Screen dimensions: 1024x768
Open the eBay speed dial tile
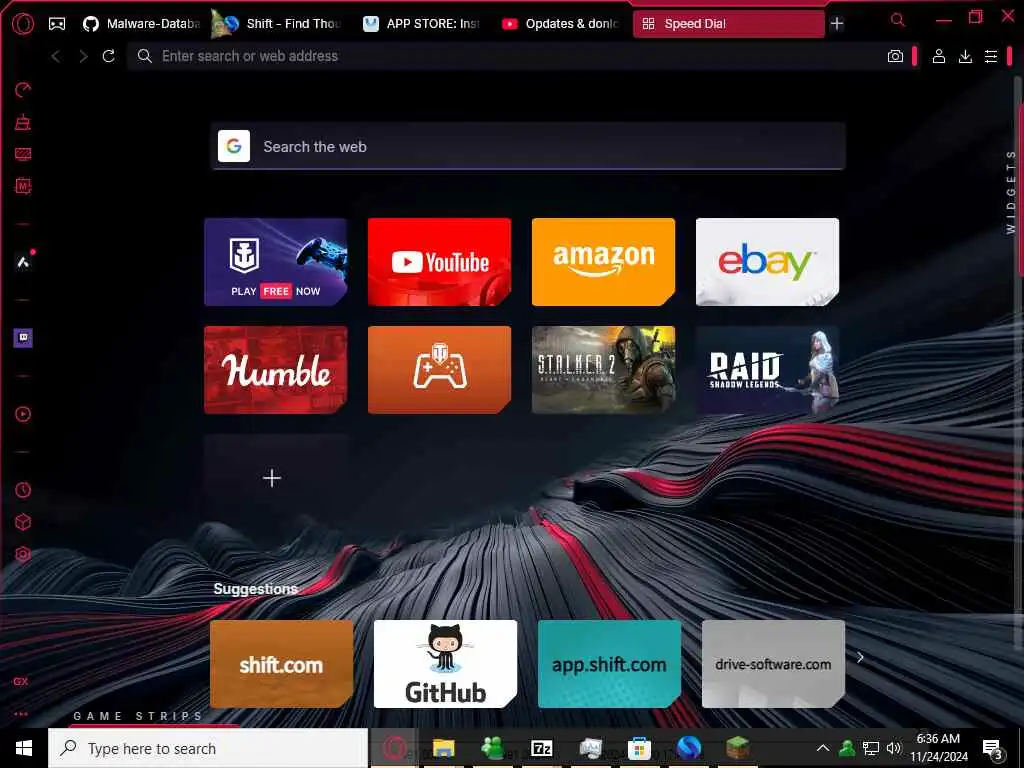click(x=767, y=262)
